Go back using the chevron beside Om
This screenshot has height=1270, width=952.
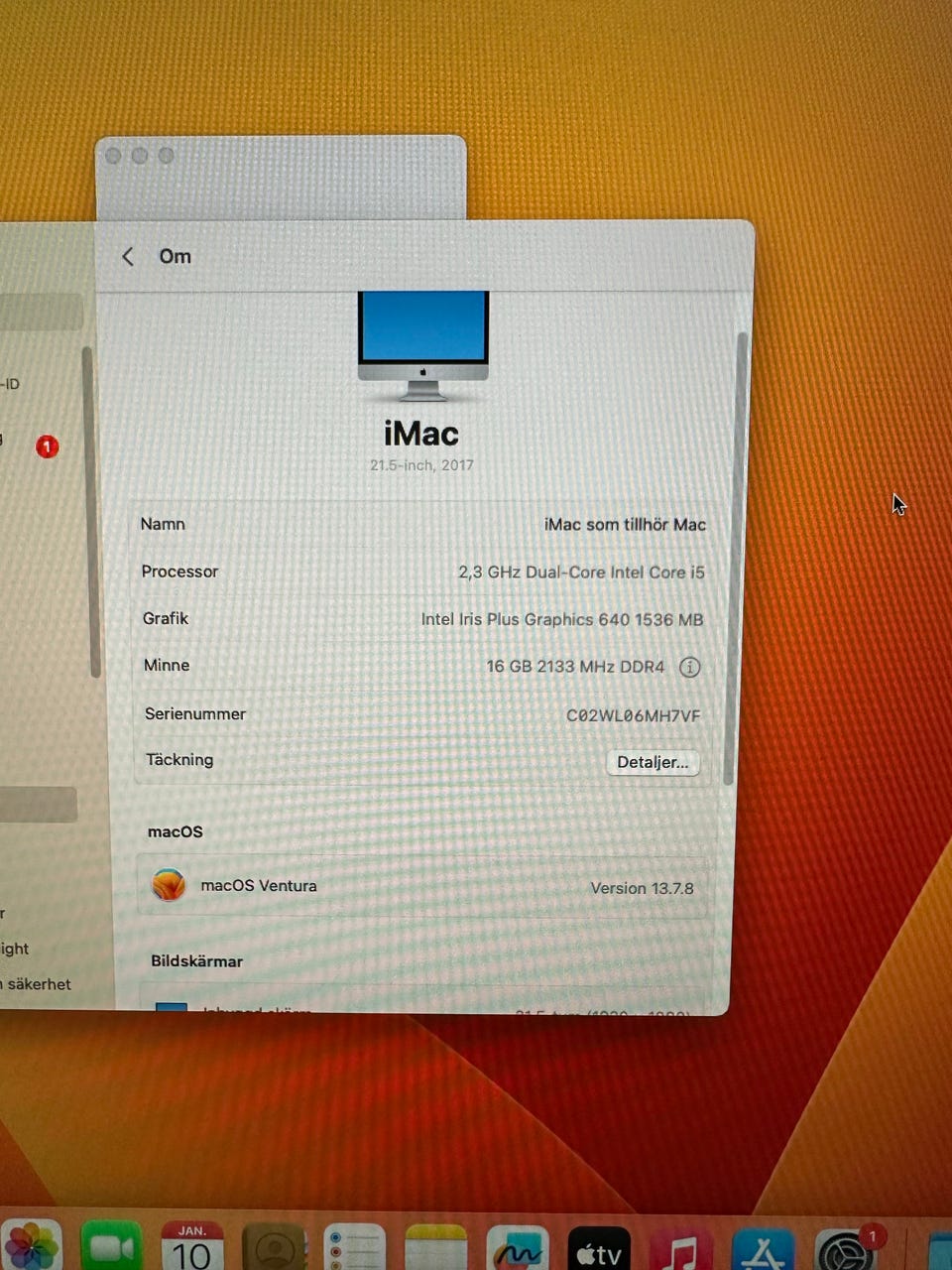click(x=128, y=257)
